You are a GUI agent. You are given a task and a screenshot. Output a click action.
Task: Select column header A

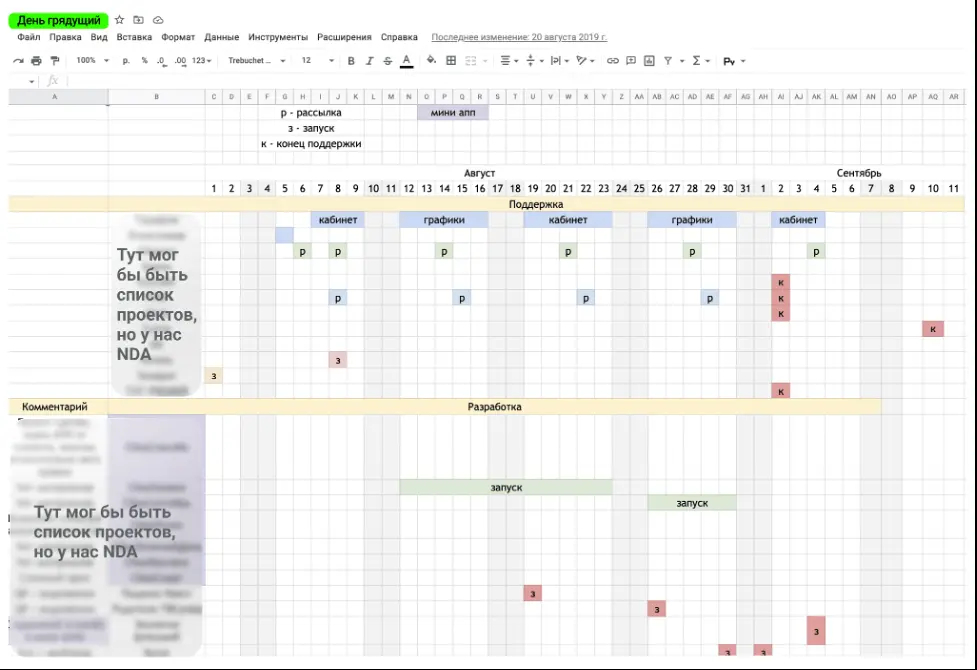[x=55, y=97]
